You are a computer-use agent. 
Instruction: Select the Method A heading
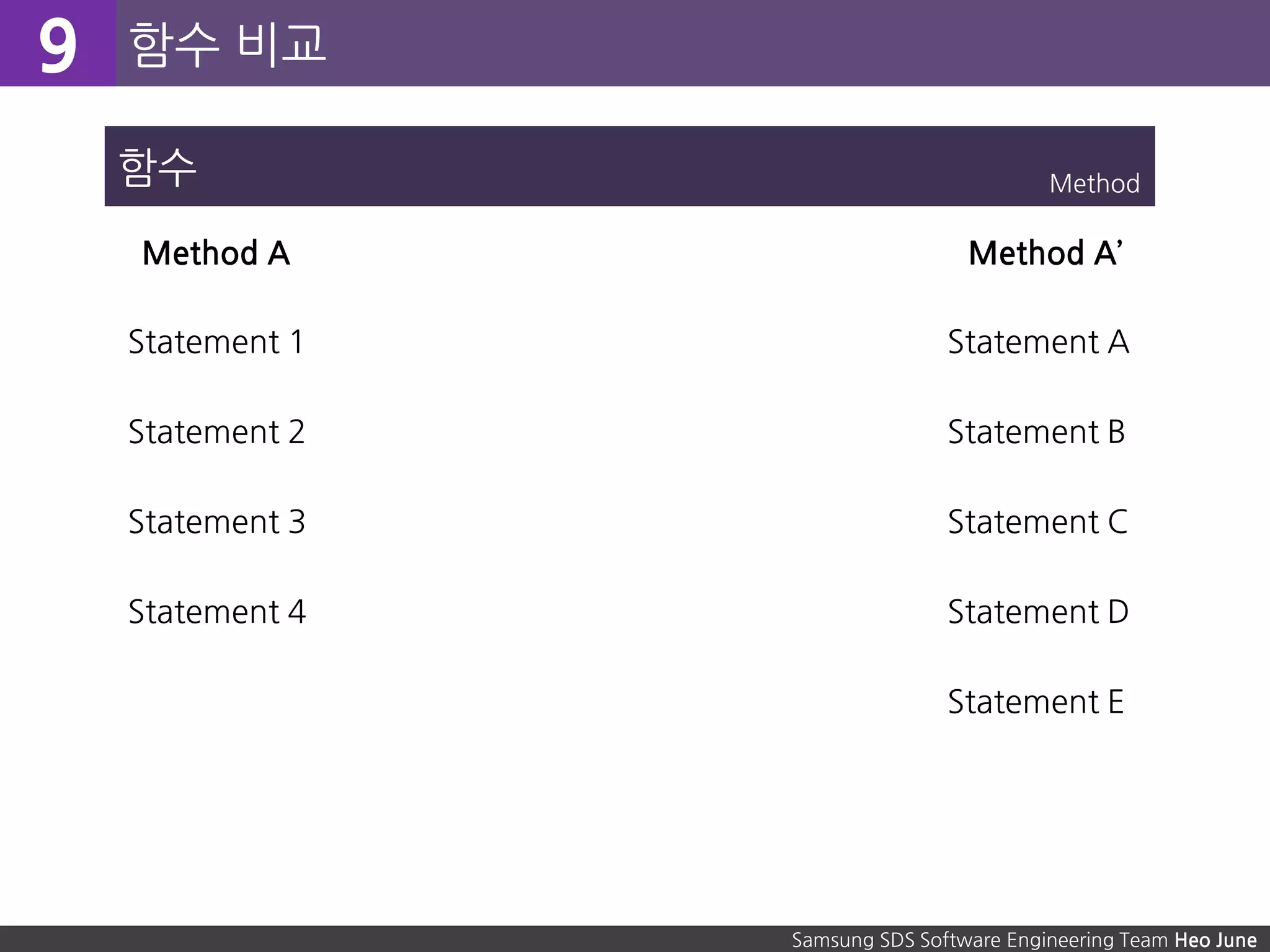pyautogui.click(x=216, y=253)
